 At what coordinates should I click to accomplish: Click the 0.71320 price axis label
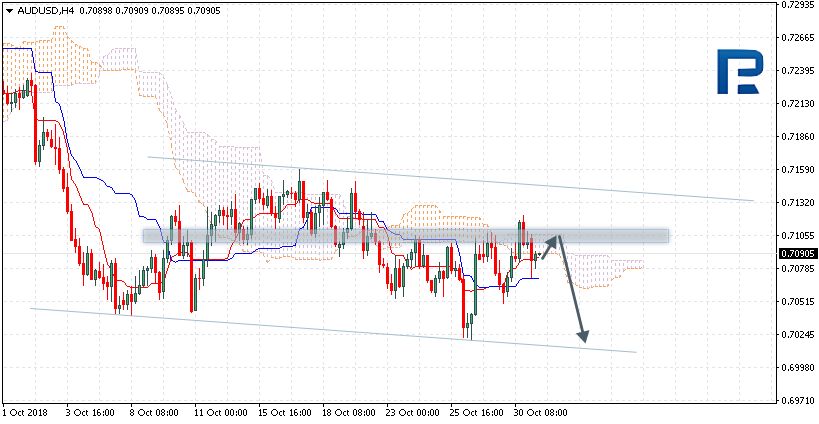coord(797,203)
